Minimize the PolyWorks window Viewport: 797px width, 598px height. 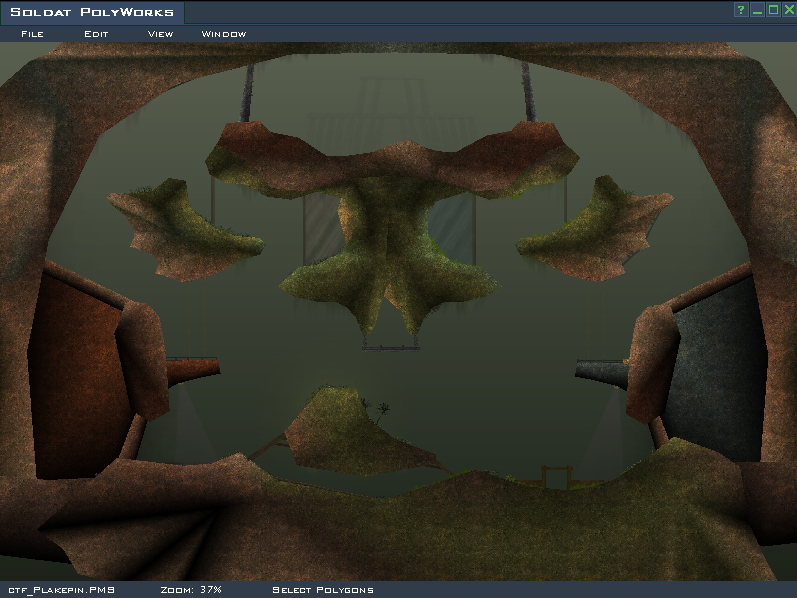click(757, 11)
